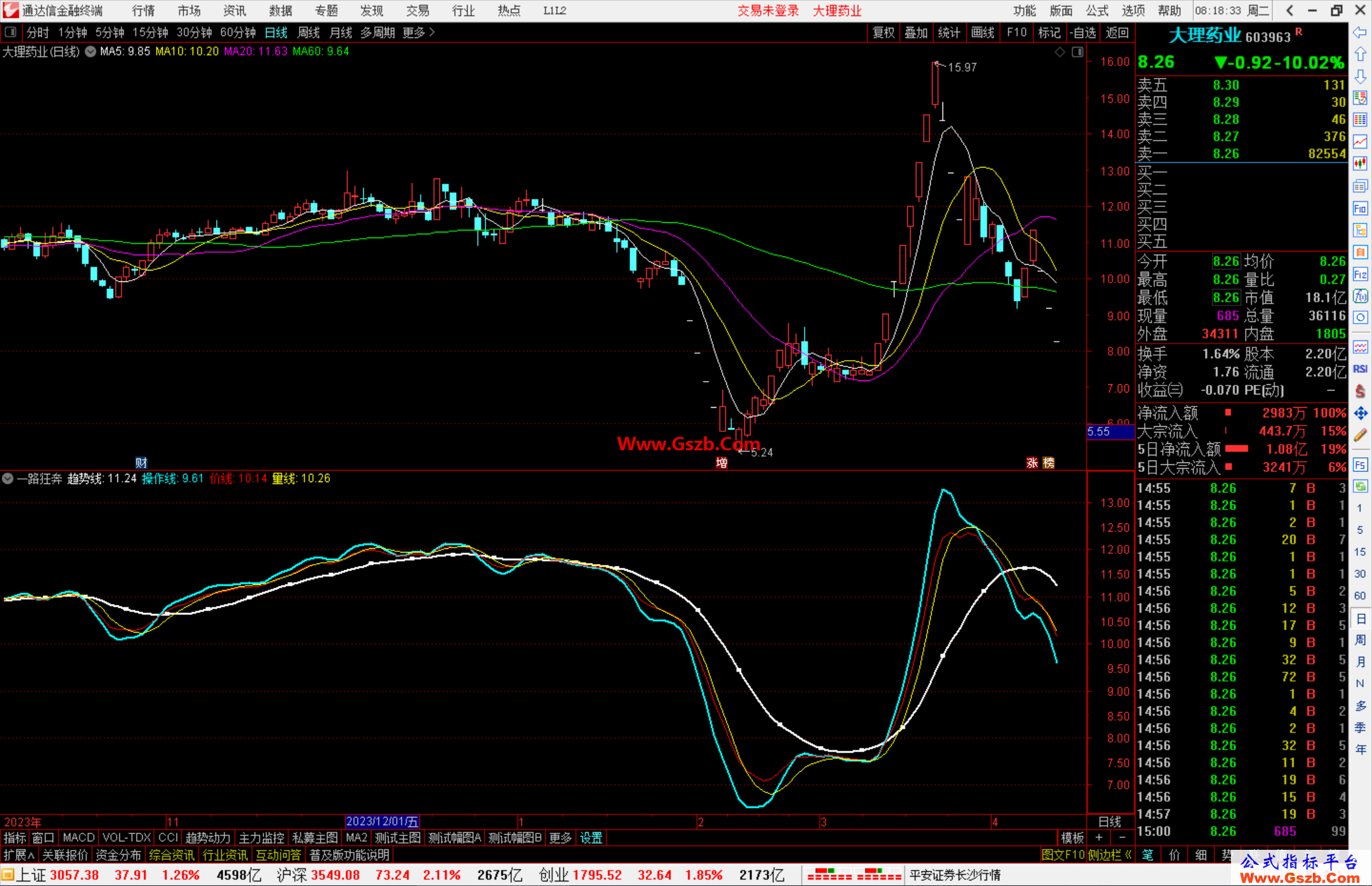Switch to 5分钟 period in toolbar
Image resolution: width=1372 pixels, height=886 pixels.
(x=110, y=32)
